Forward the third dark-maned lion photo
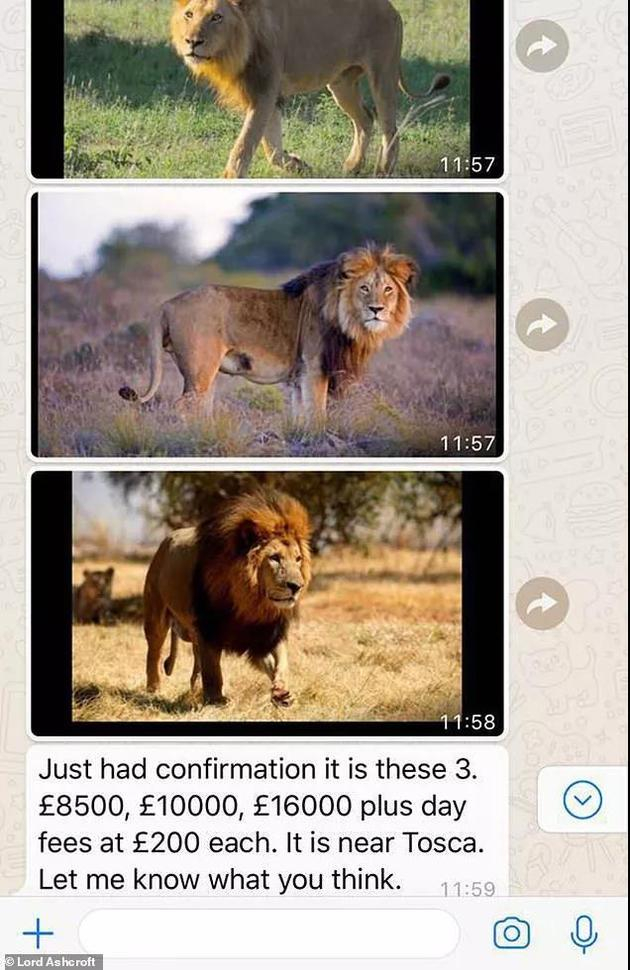 click(542, 603)
